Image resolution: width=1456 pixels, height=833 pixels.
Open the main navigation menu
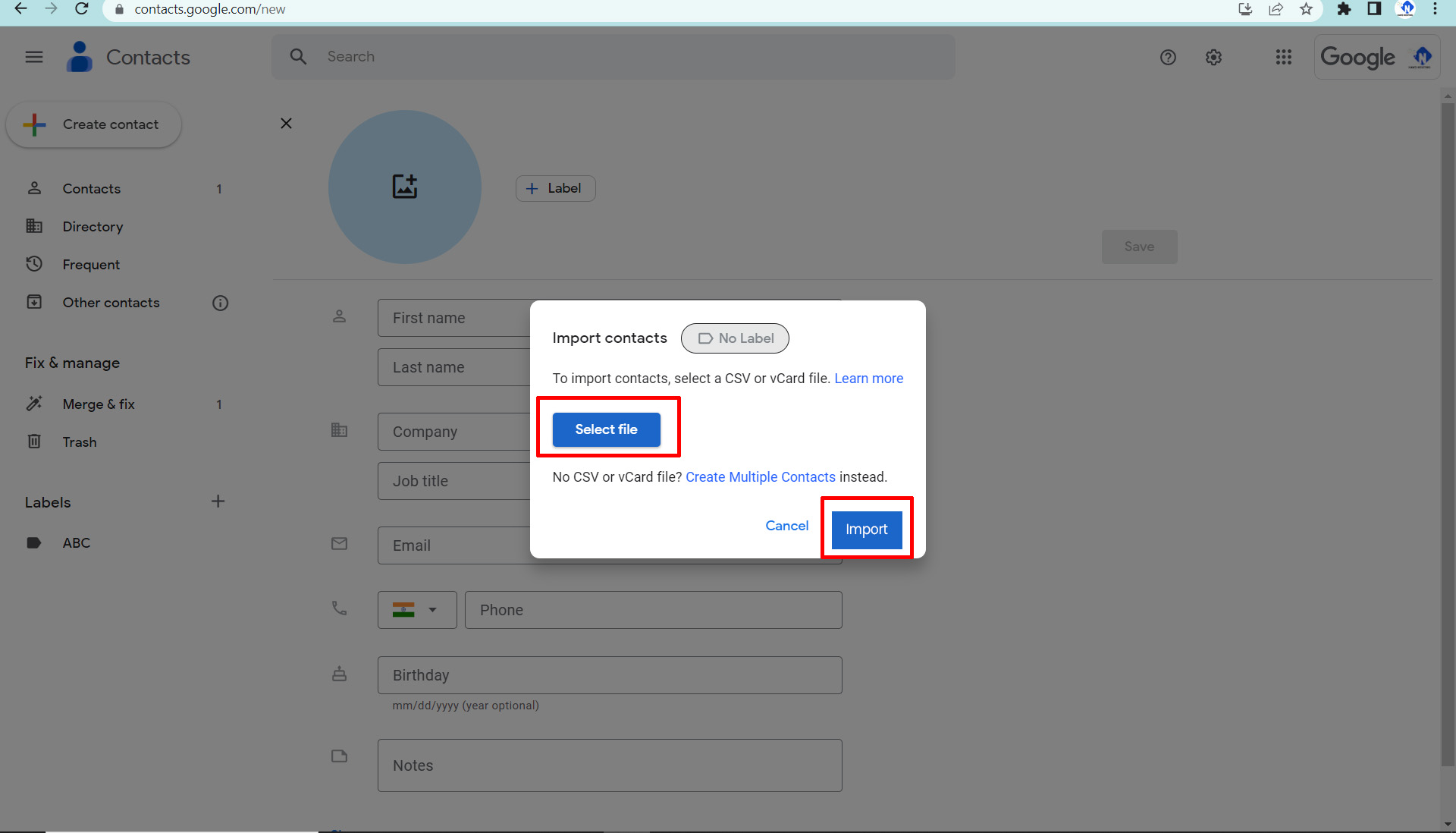tap(33, 56)
